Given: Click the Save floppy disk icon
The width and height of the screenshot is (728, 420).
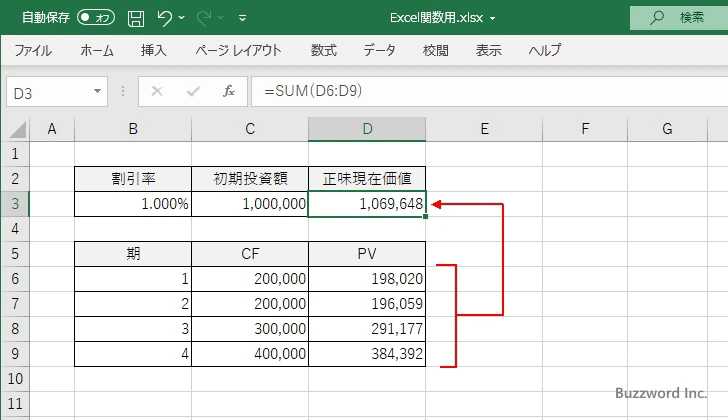Looking at the screenshot, I should 136,18.
